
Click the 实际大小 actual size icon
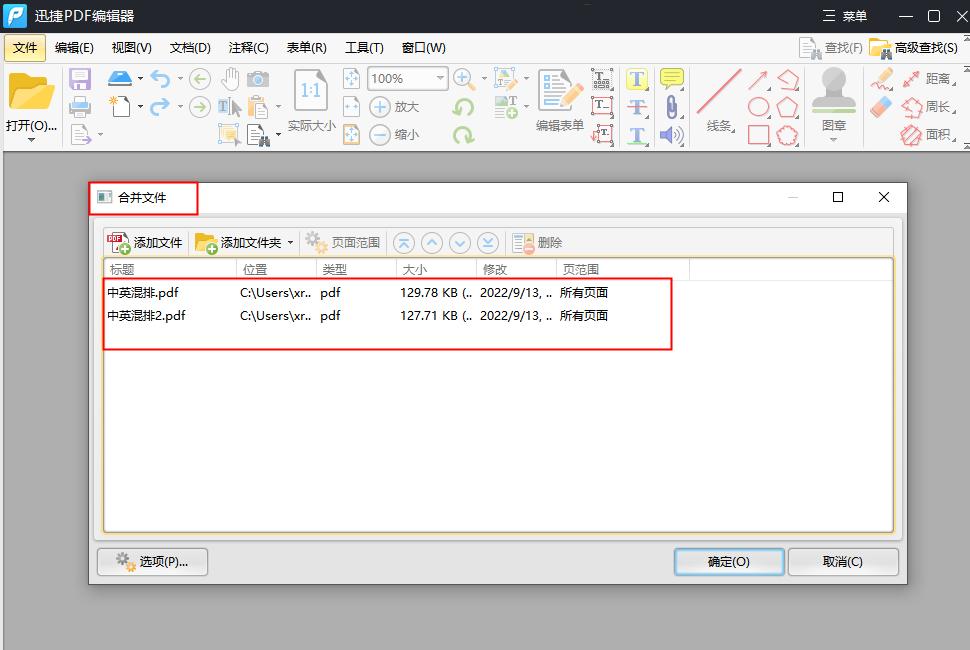(x=311, y=100)
